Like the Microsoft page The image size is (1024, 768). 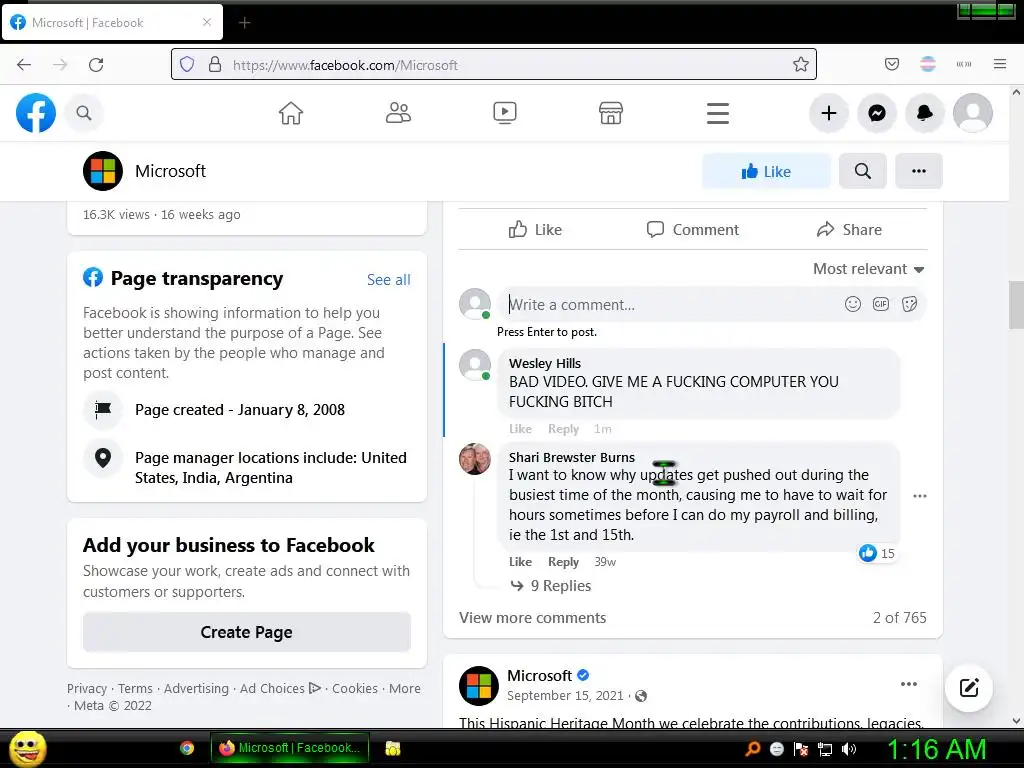pyautogui.click(x=766, y=171)
